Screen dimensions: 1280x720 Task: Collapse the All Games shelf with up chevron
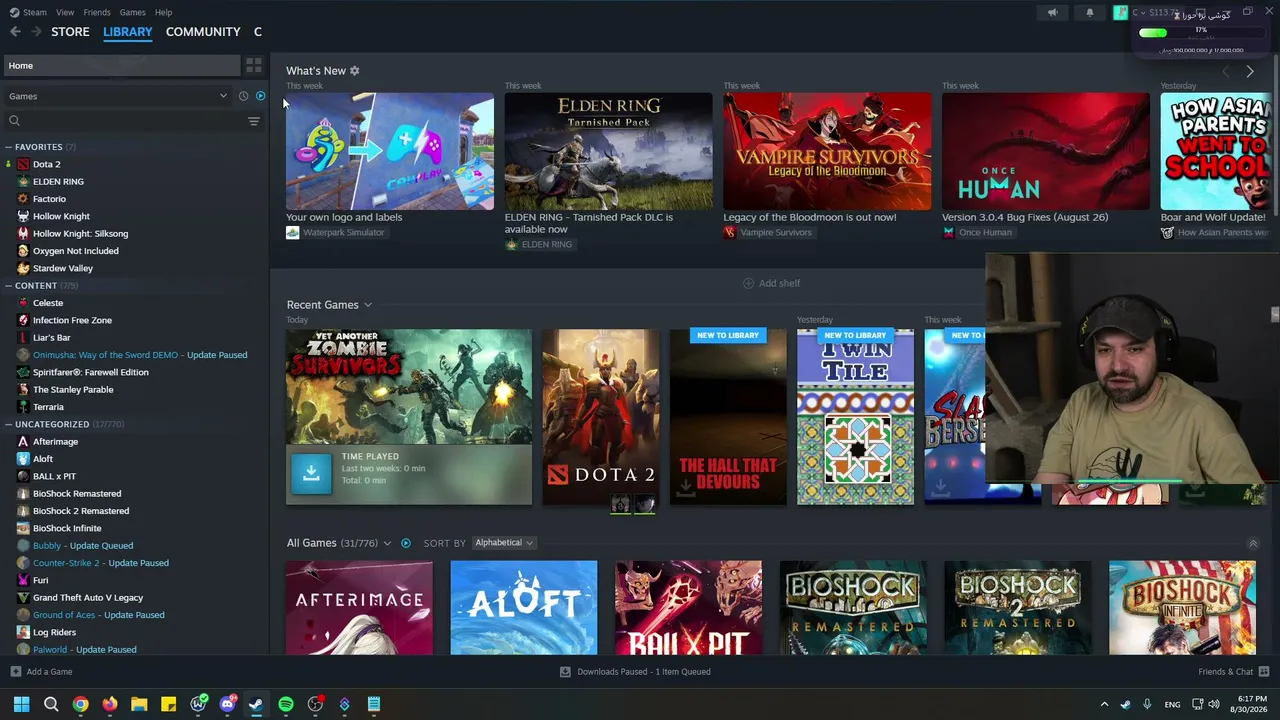(1253, 543)
